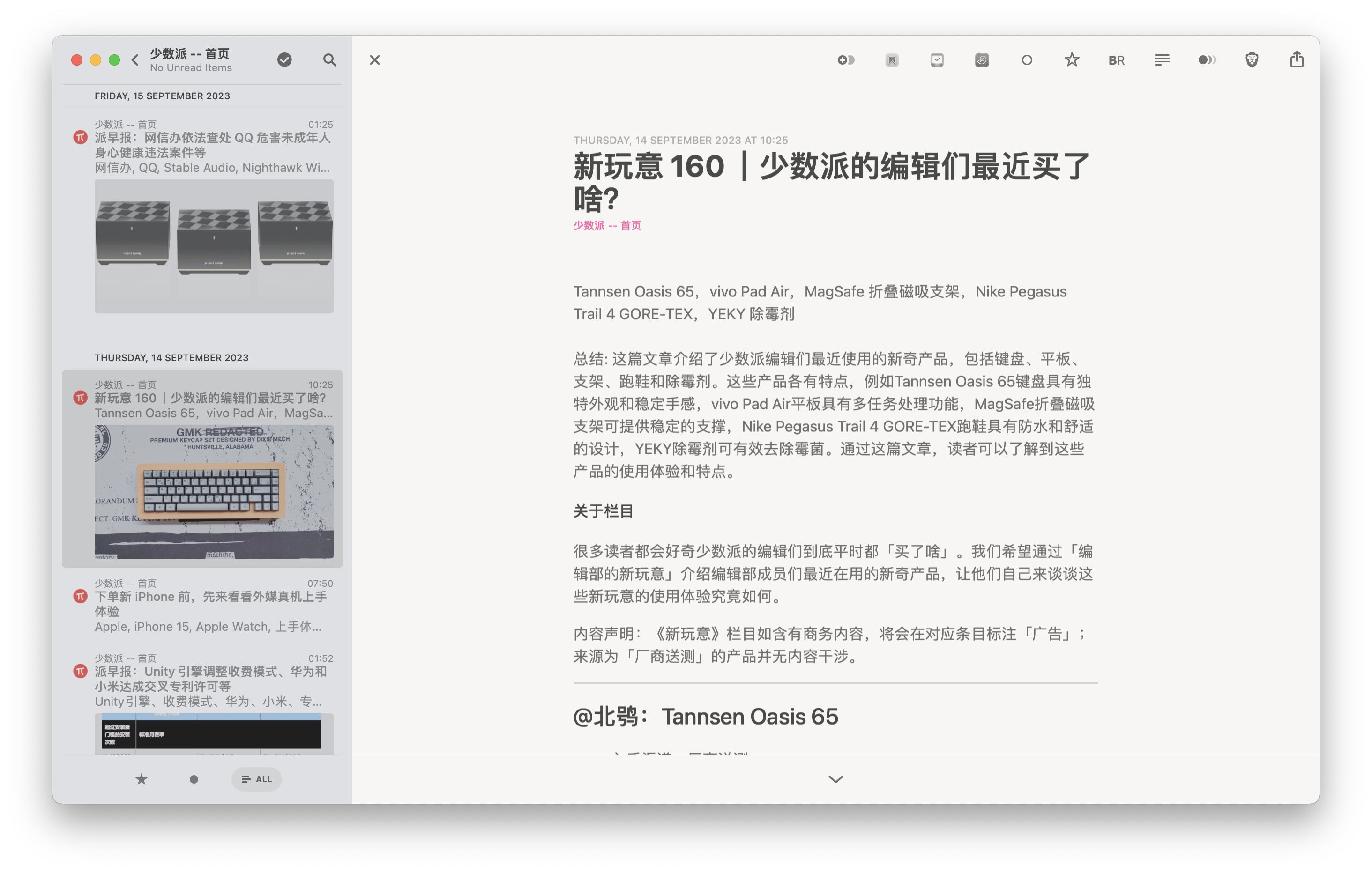Search the feed with magnifier icon
The image size is (1372, 873).
tap(329, 60)
